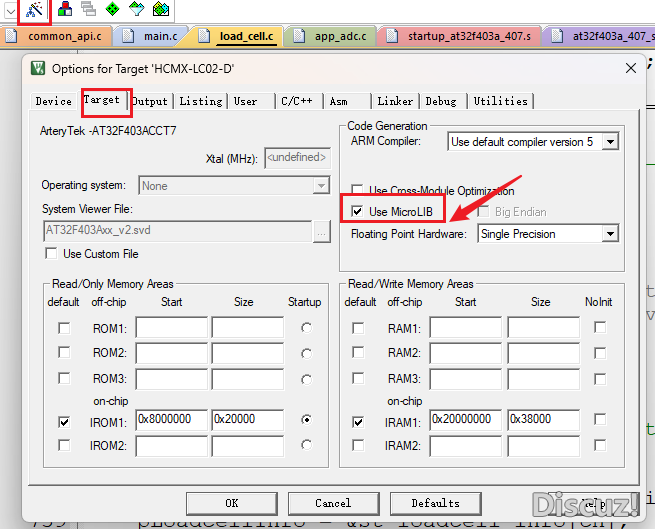The image size is (655, 529).
Task: Click the IROM1 Start address field
Action: pos(171,420)
